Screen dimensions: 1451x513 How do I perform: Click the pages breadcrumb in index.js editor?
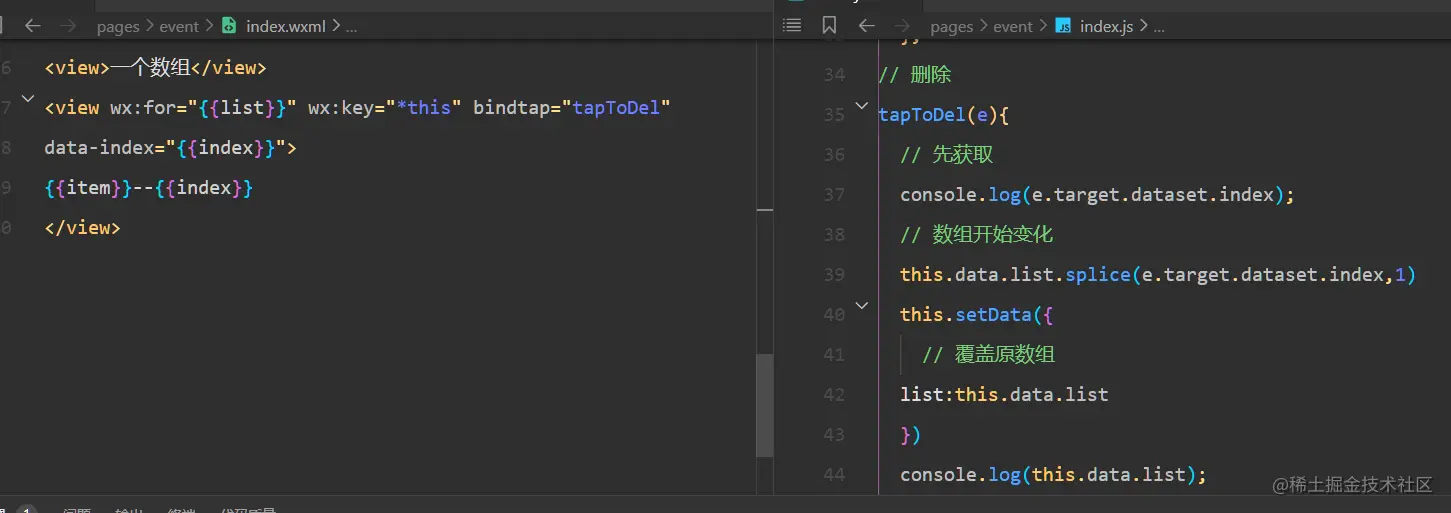951,27
